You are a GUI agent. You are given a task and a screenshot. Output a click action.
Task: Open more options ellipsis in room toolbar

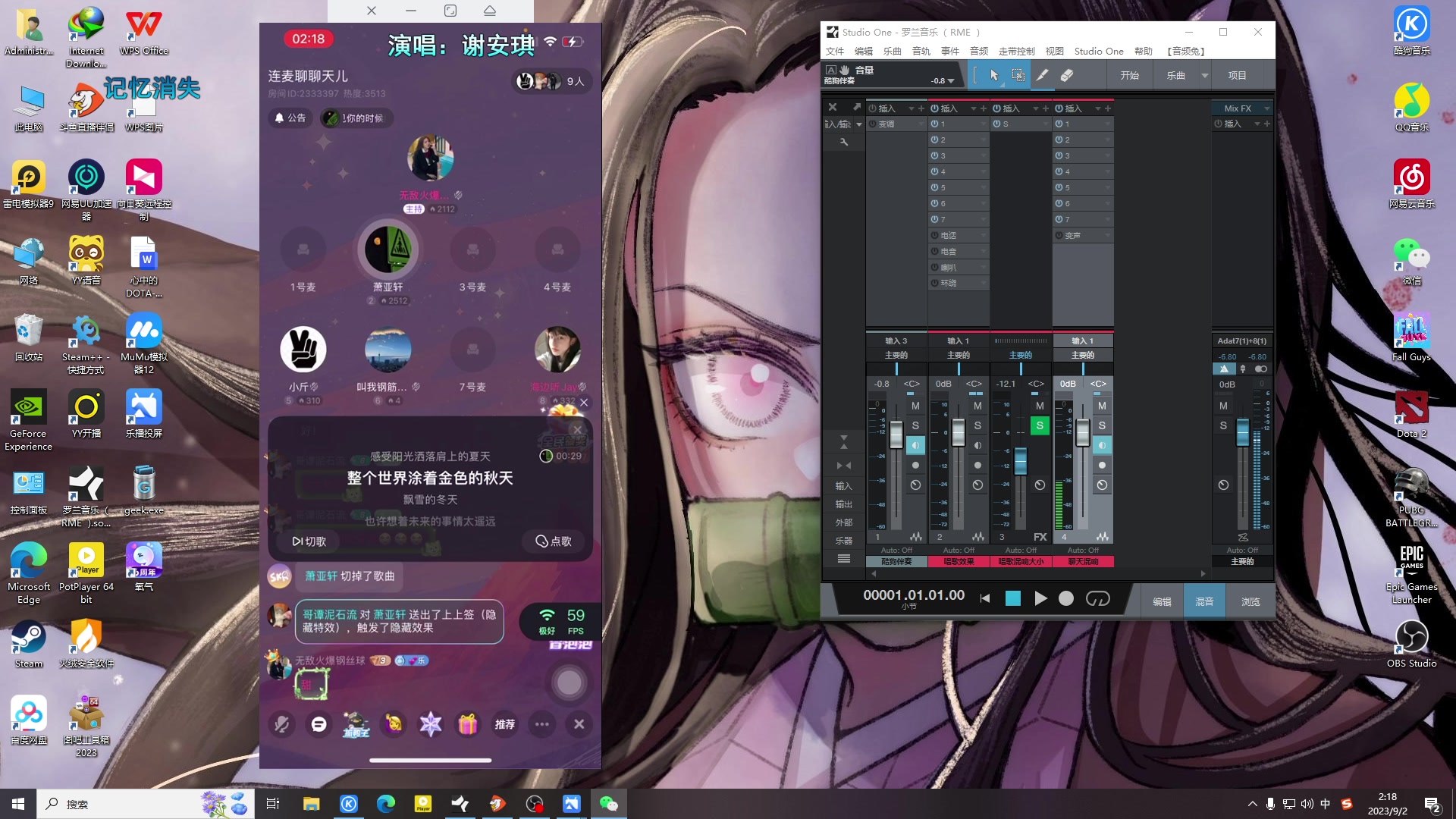(541, 724)
